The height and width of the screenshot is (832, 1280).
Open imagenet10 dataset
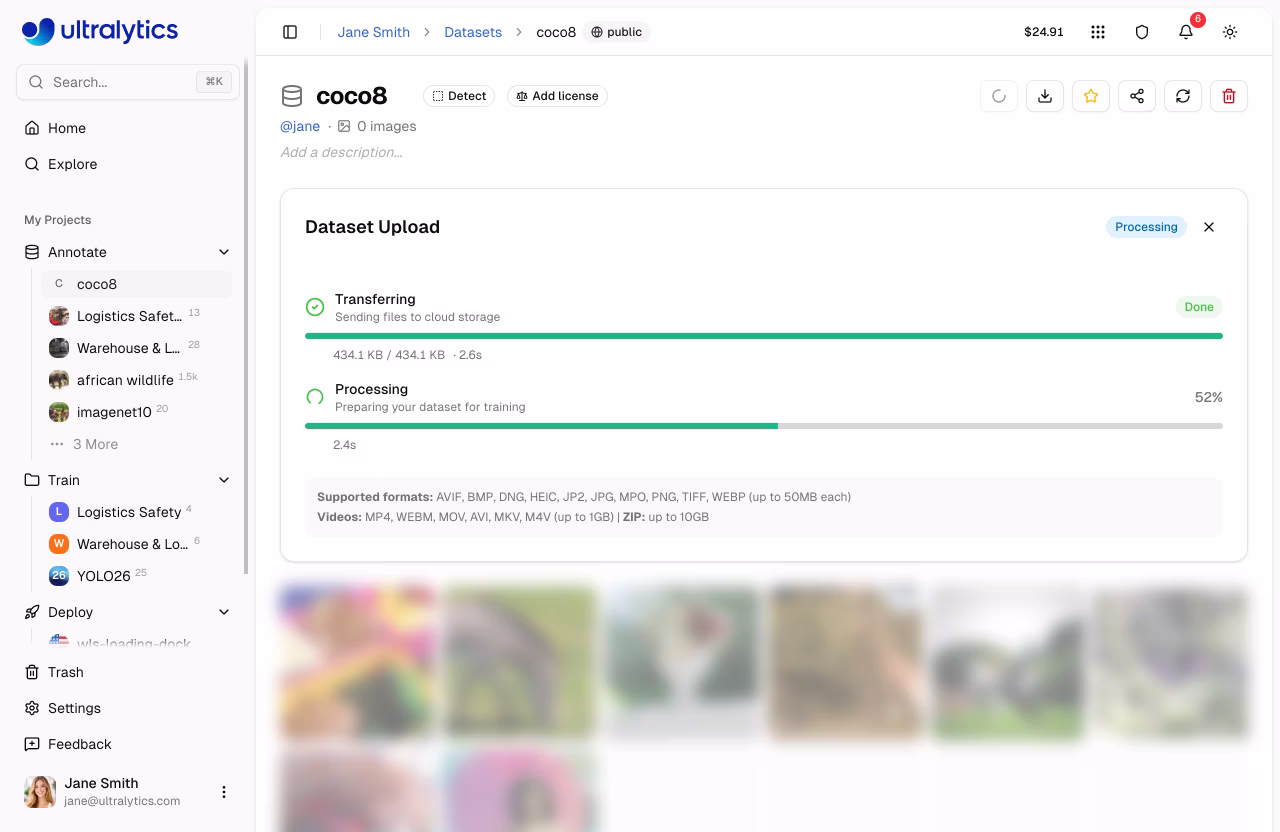point(137,412)
